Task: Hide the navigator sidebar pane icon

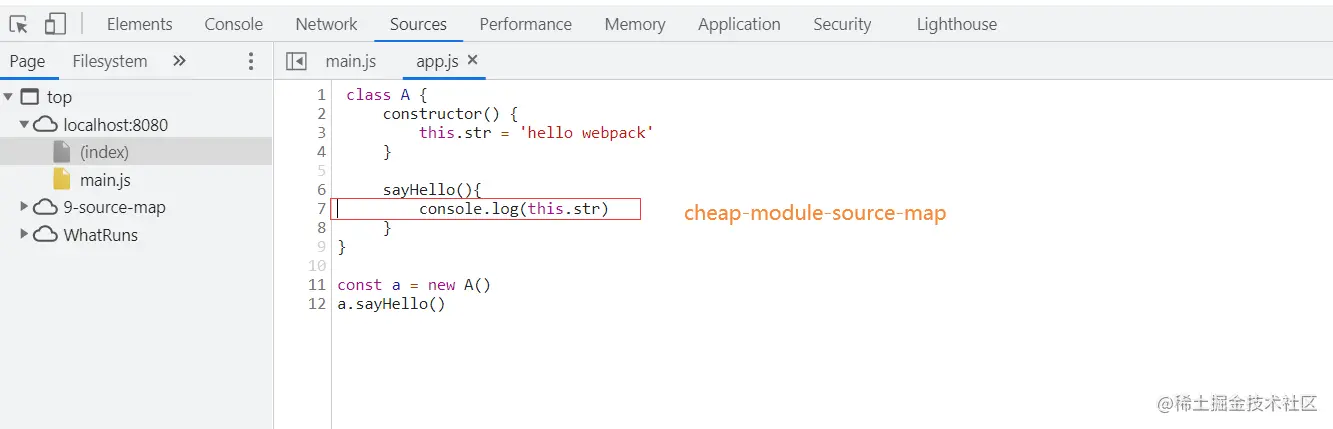Action: [296, 61]
